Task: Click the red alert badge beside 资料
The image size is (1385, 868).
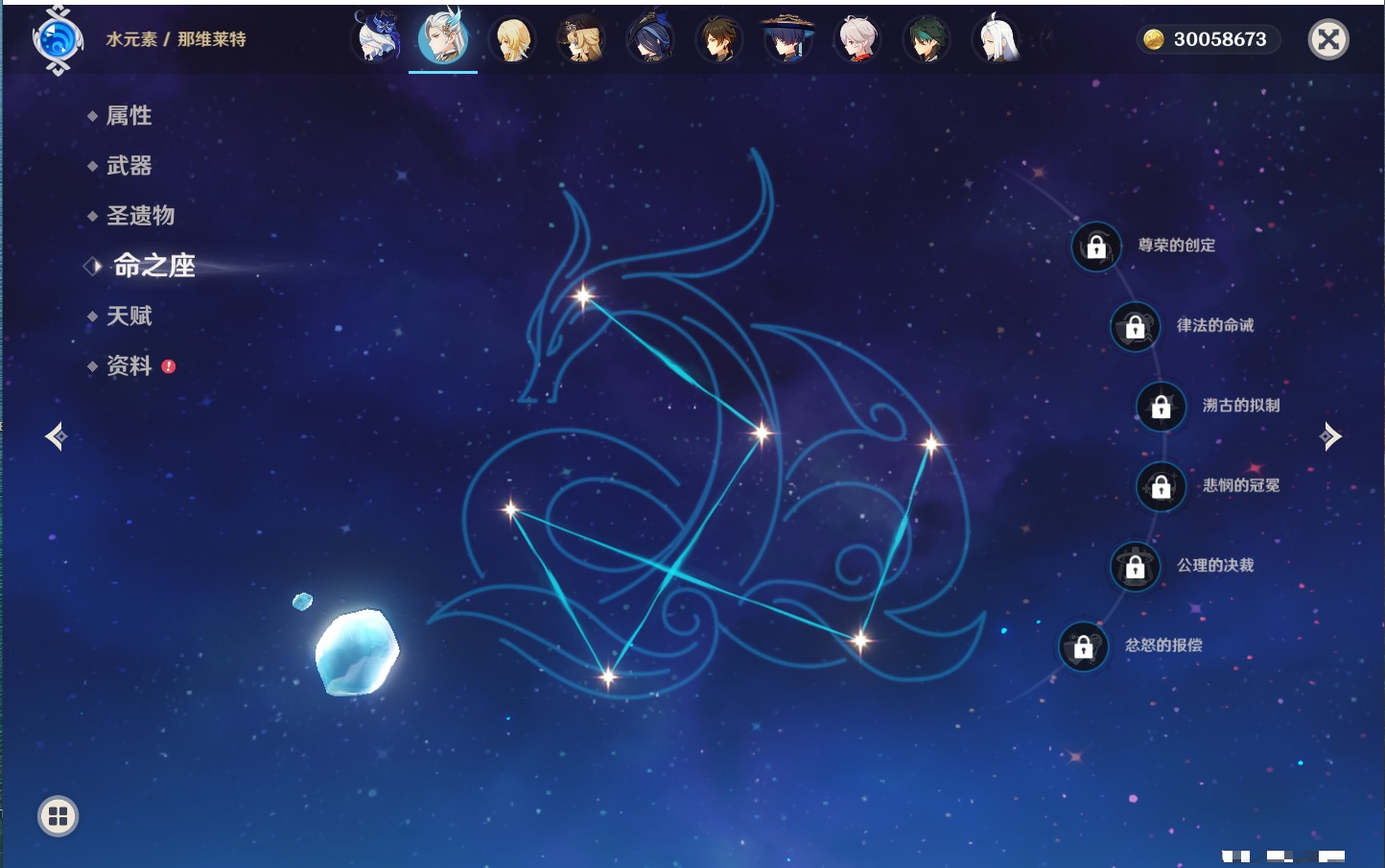Action: [169, 366]
